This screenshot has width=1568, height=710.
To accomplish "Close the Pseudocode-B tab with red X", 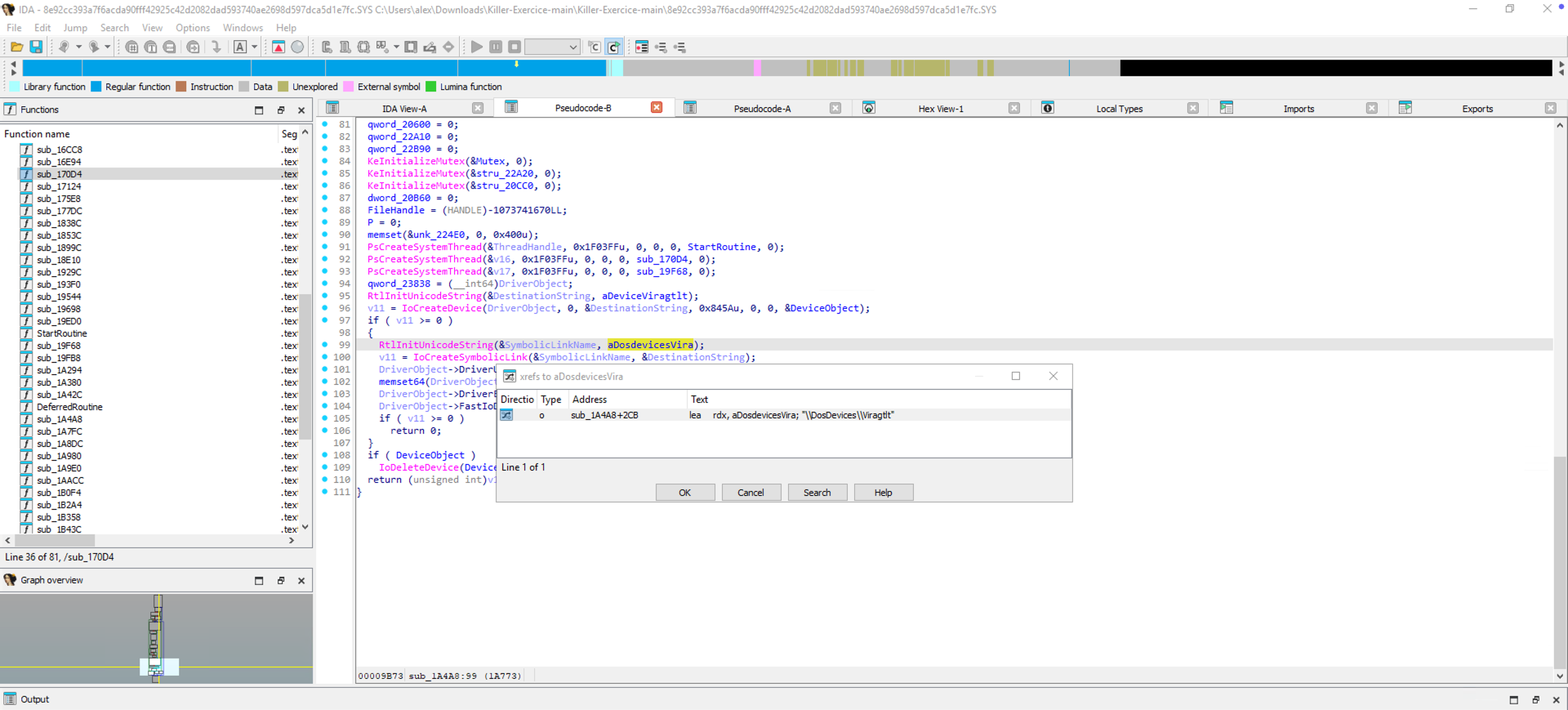I will tap(657, 108).
